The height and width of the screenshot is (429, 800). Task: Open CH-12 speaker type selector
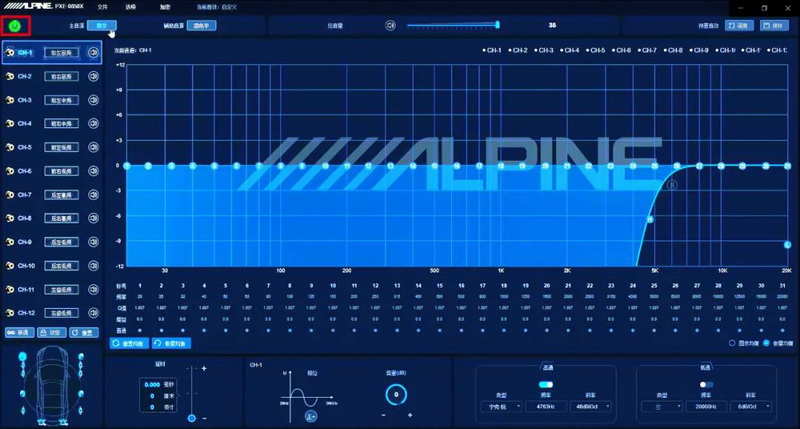pos(62,313)
